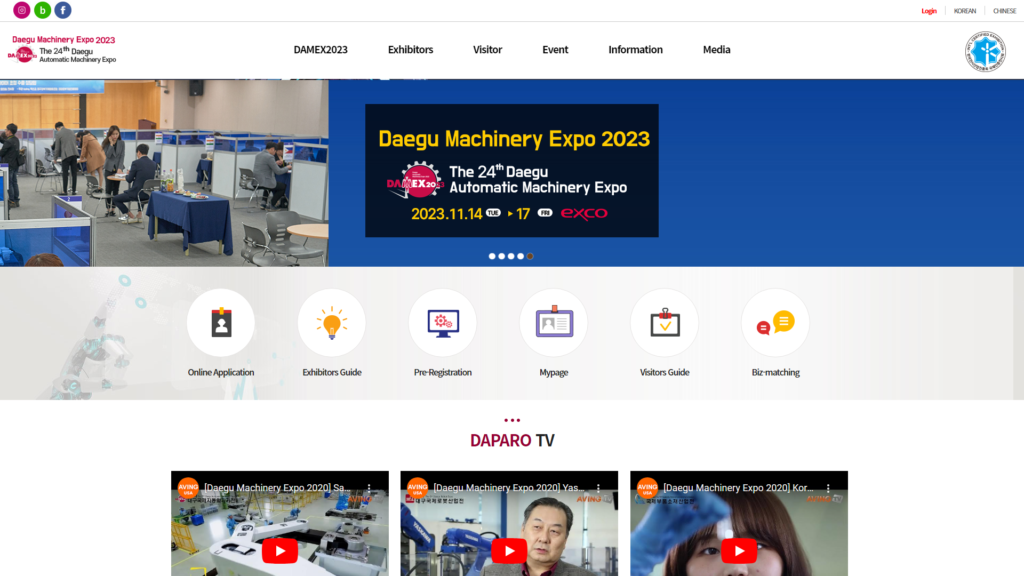Click the Exhibitors Guide label
Screen dimensions: 1024x576
[x=332, y=372]
